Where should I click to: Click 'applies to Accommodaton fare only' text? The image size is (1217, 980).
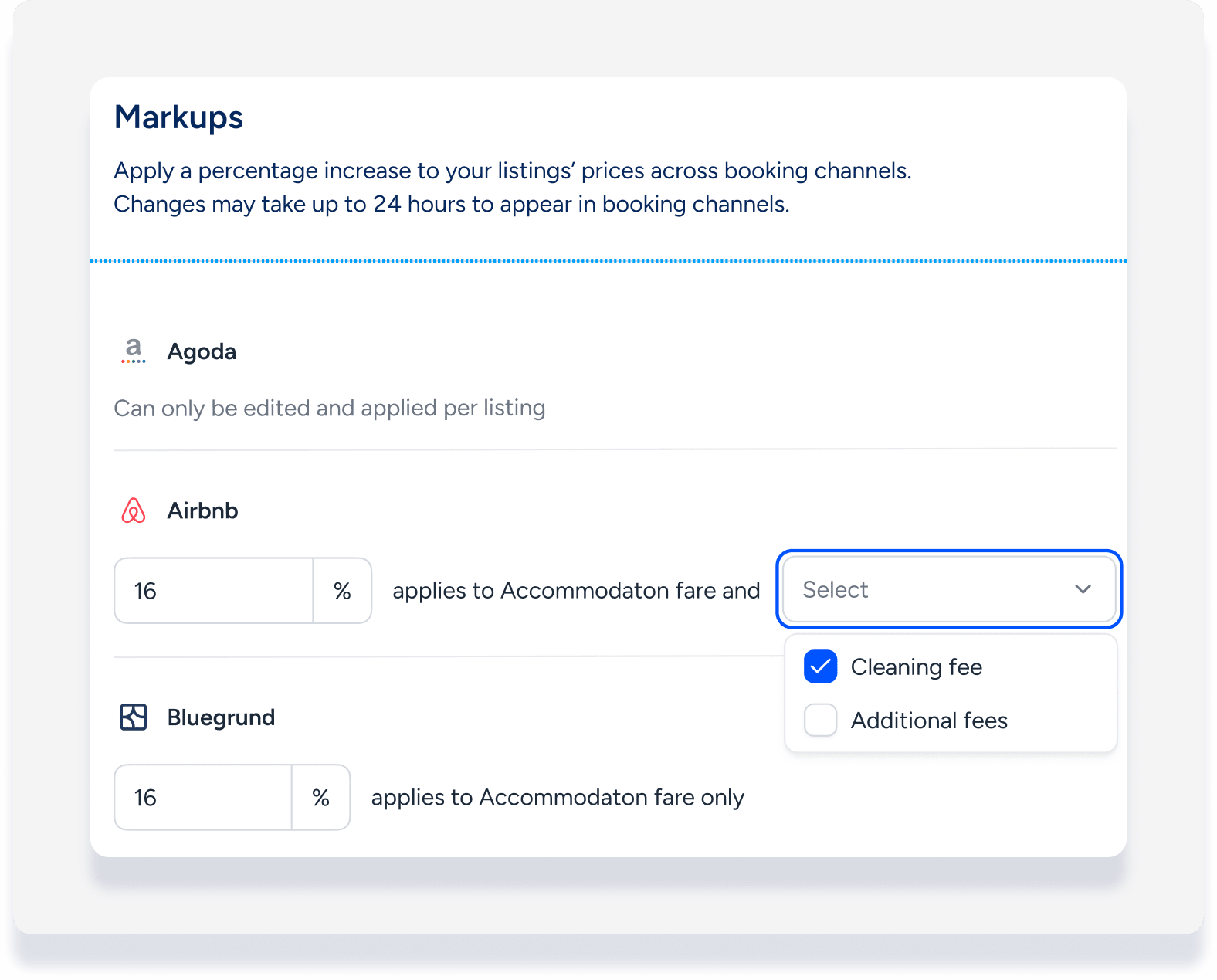tap(558, 798)
